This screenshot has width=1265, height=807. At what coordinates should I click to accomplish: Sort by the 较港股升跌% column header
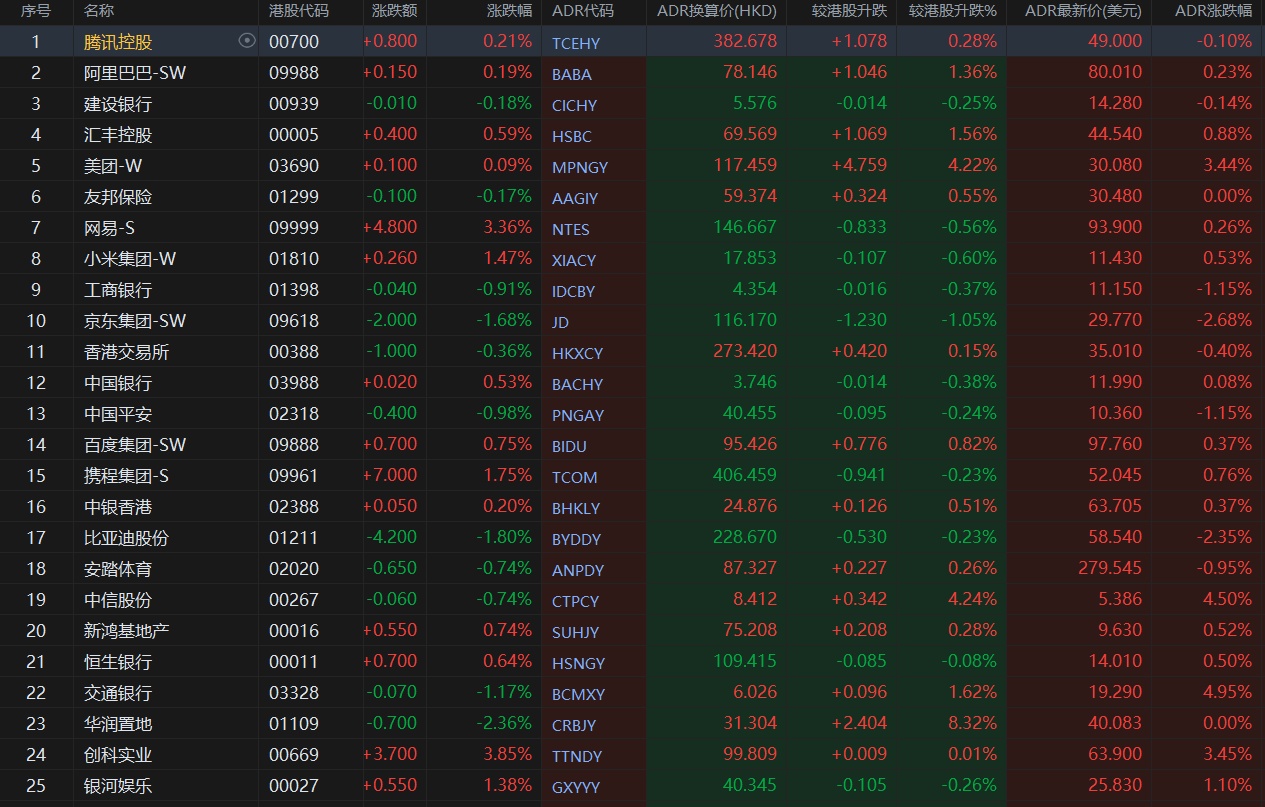click(x=953, y=11)
